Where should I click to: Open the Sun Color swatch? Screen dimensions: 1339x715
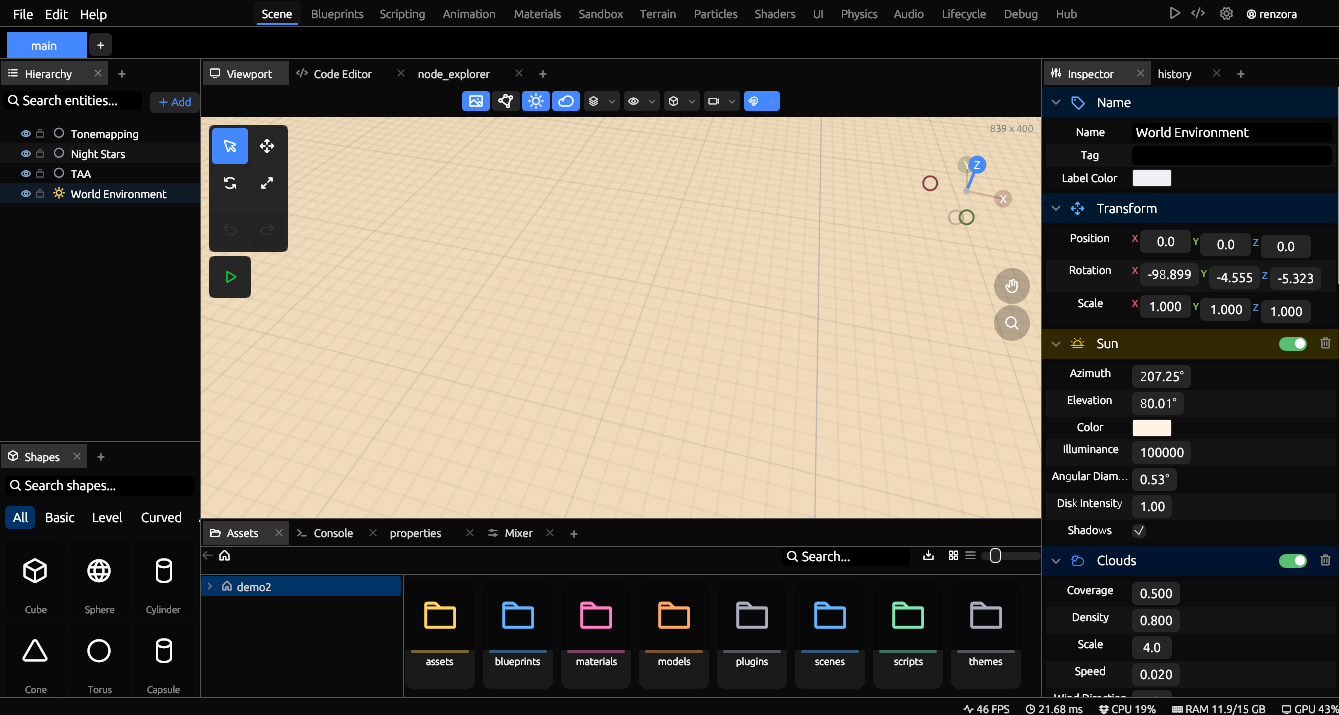(x=1151, y=428)
